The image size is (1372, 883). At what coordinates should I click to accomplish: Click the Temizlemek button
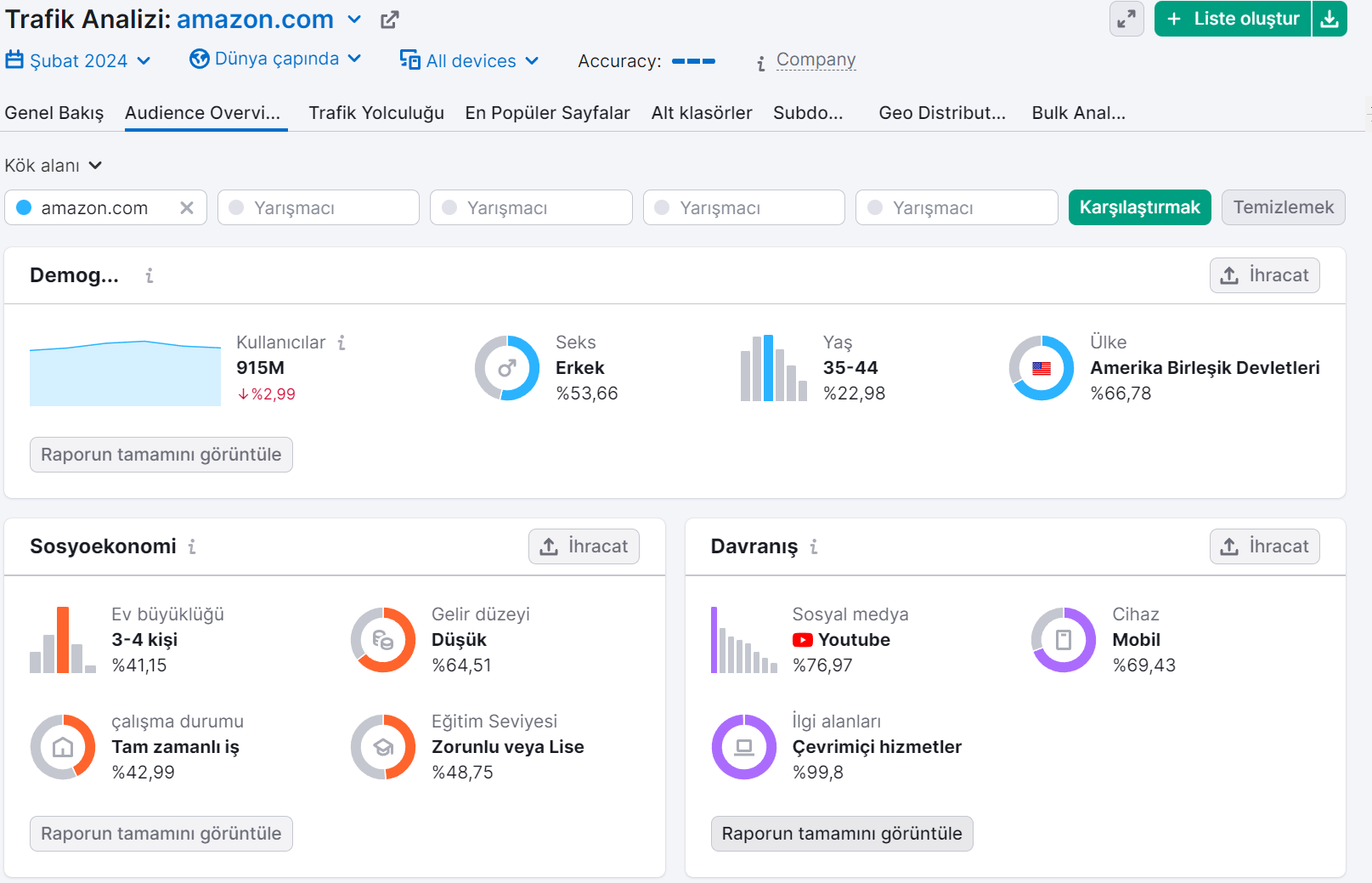[1283, 207]
